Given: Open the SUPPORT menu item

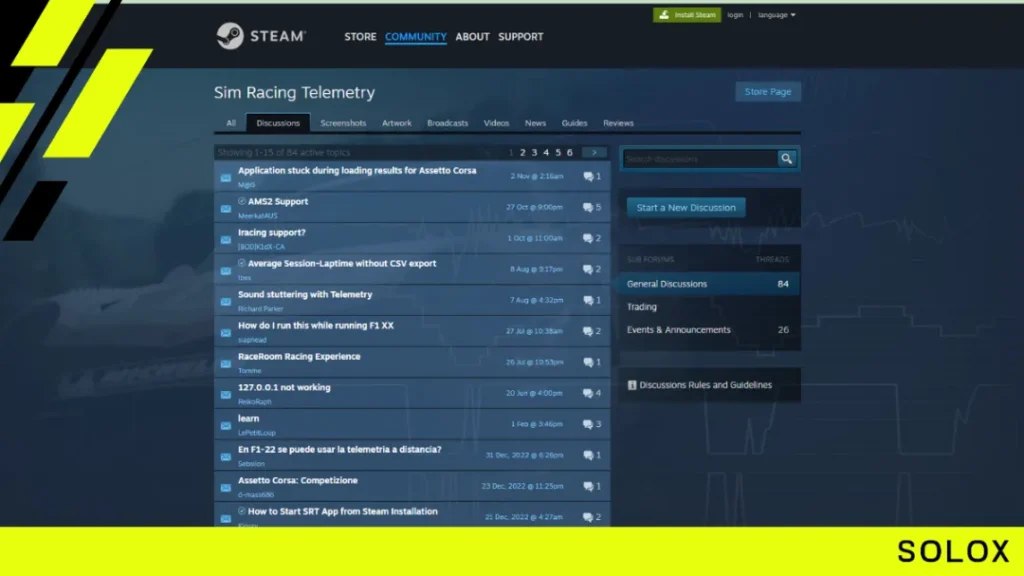Looking at the screenshot, I should coord(520,37).
